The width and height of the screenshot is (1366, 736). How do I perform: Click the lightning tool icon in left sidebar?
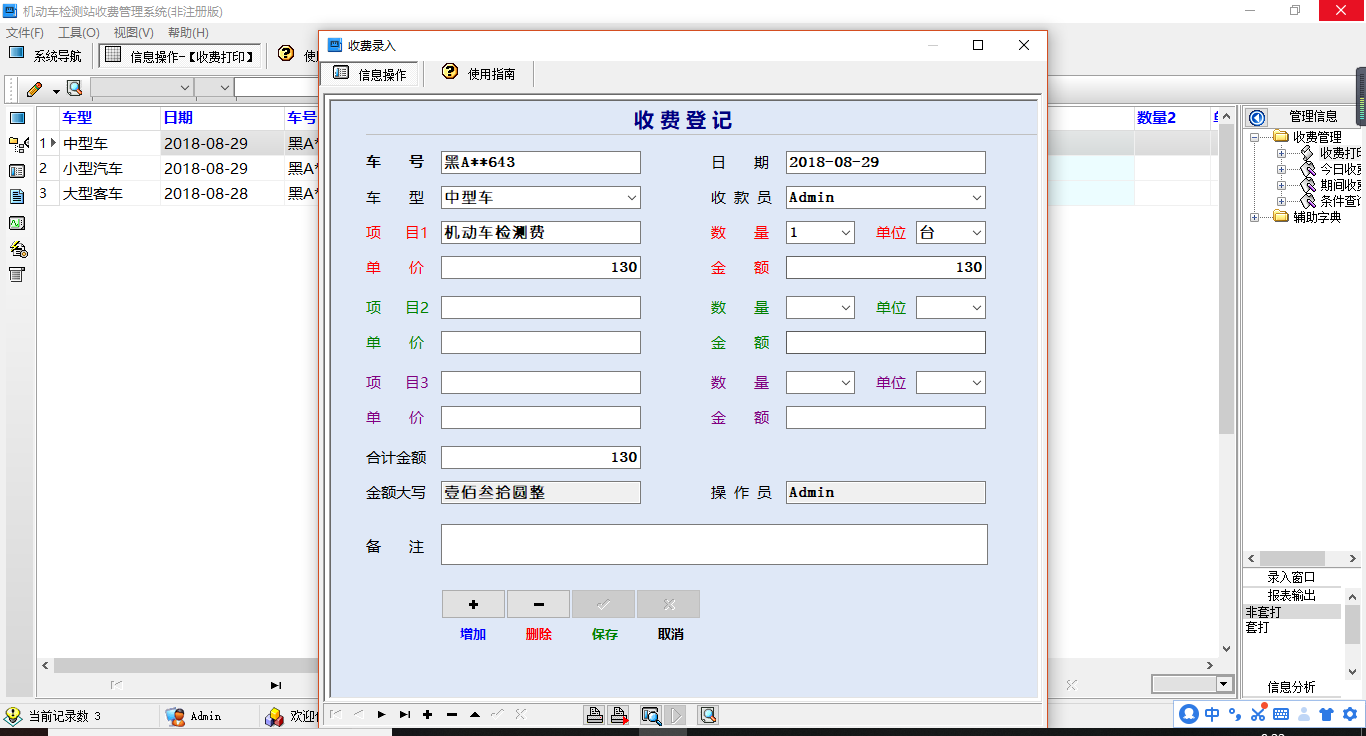[17, 248]
